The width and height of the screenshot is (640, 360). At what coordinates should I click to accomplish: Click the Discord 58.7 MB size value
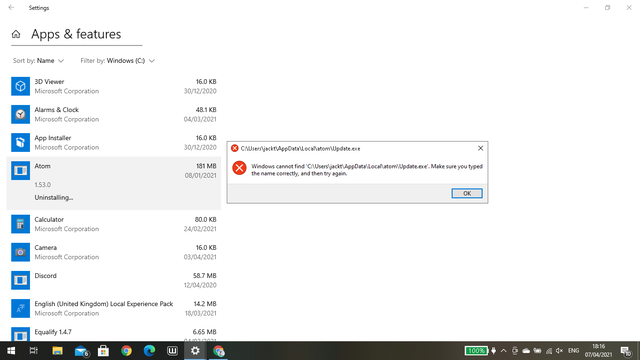click(x=204, y=276)
